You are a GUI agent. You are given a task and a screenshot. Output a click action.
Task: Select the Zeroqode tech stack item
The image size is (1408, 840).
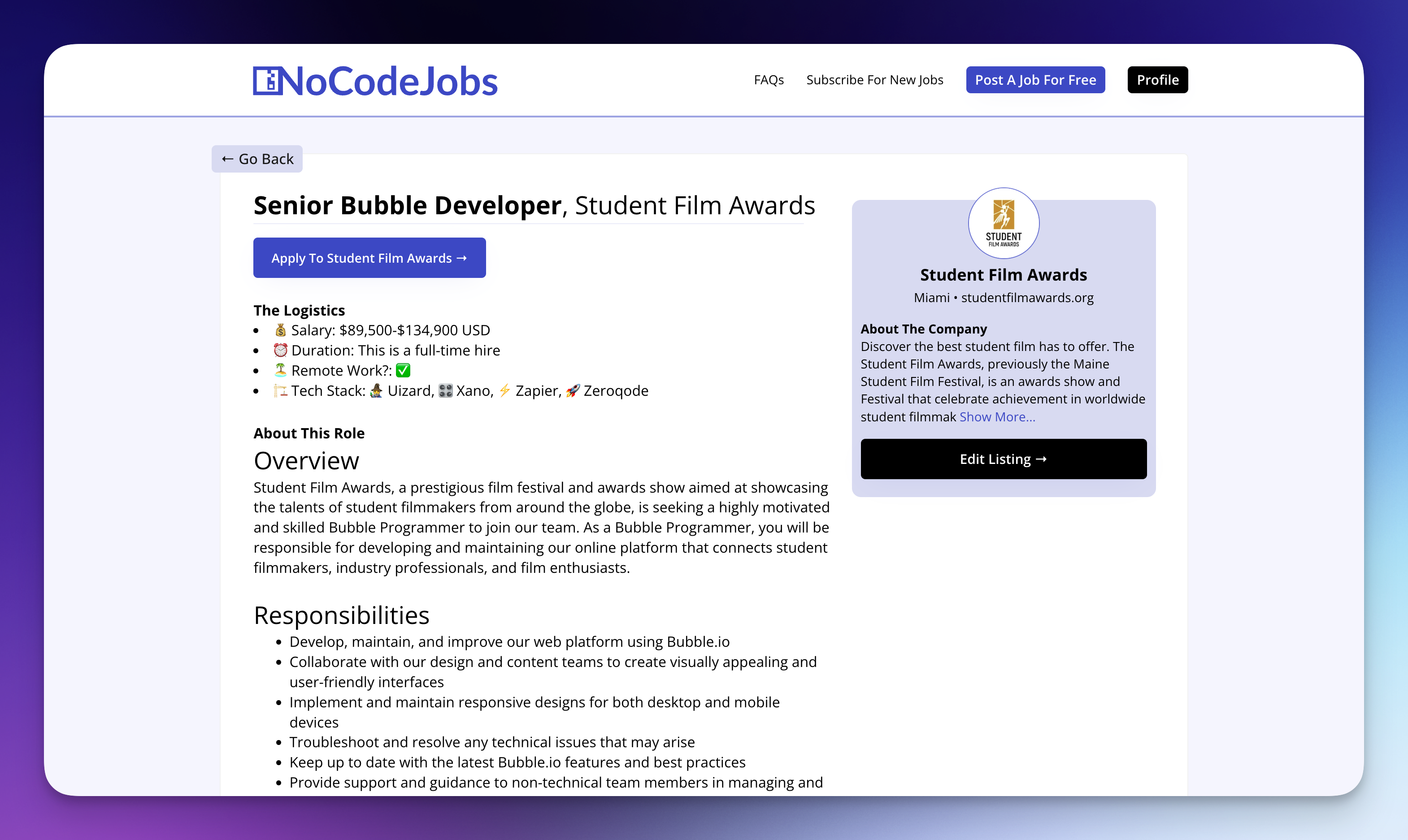[x=607, y=390]
